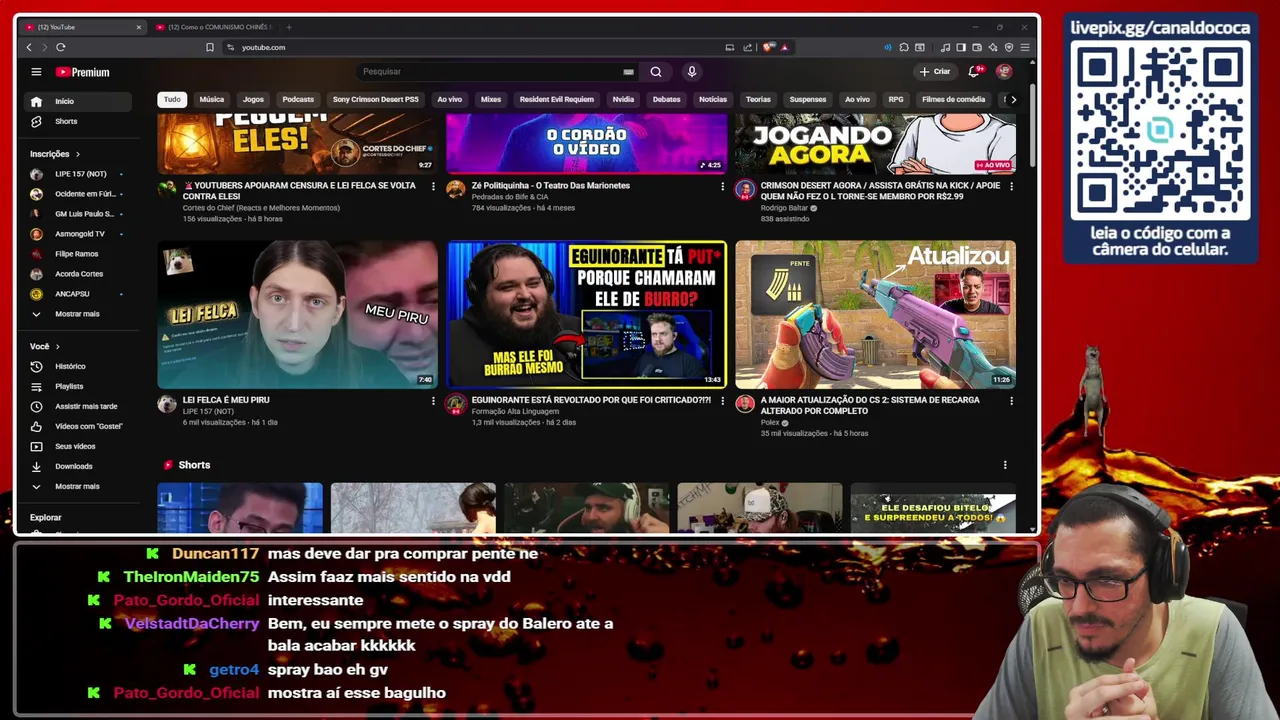Image resolution: width=1280 pixels, height=720 pixels.
Task: Click the Brave Shields lion icon
Action: click(x=767, y=47)
